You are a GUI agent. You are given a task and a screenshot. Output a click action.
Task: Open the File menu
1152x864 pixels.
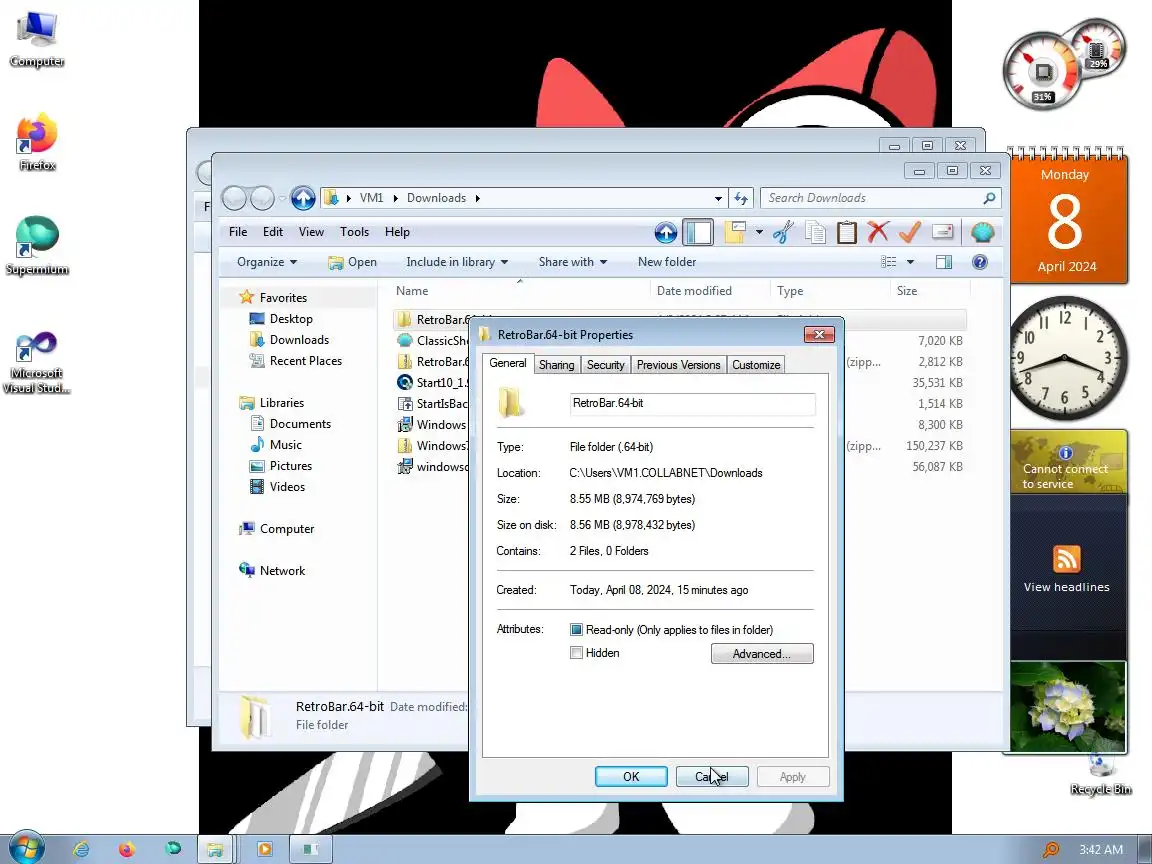238,232
